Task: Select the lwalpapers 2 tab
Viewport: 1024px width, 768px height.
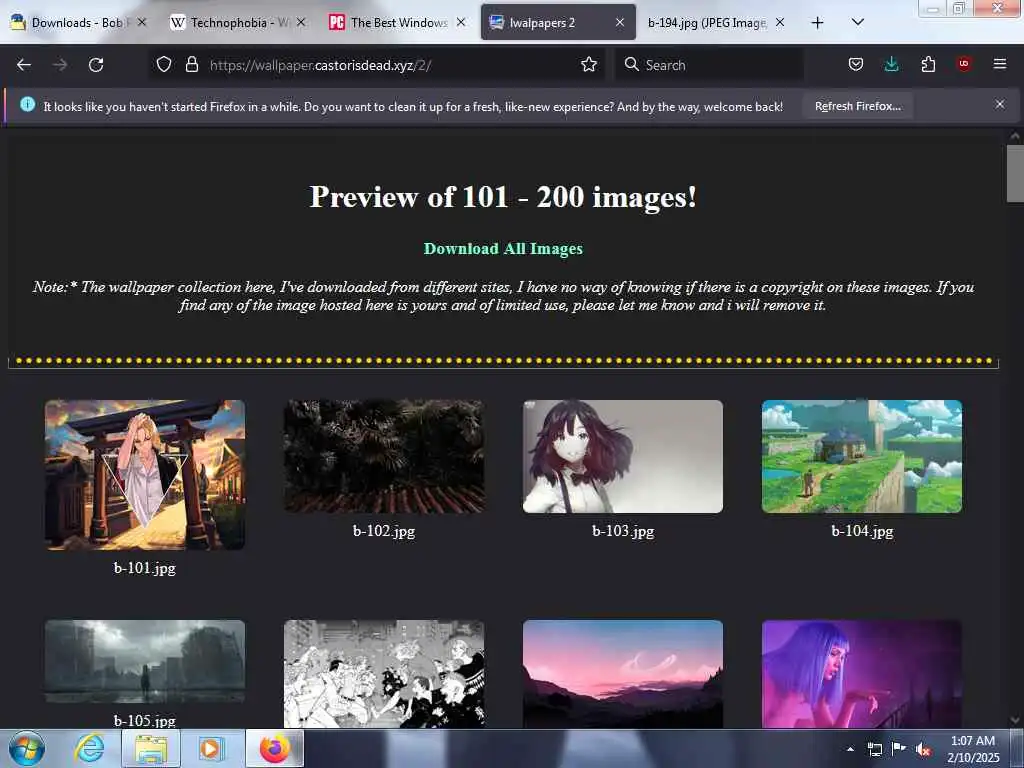Action: coord(542,23)
